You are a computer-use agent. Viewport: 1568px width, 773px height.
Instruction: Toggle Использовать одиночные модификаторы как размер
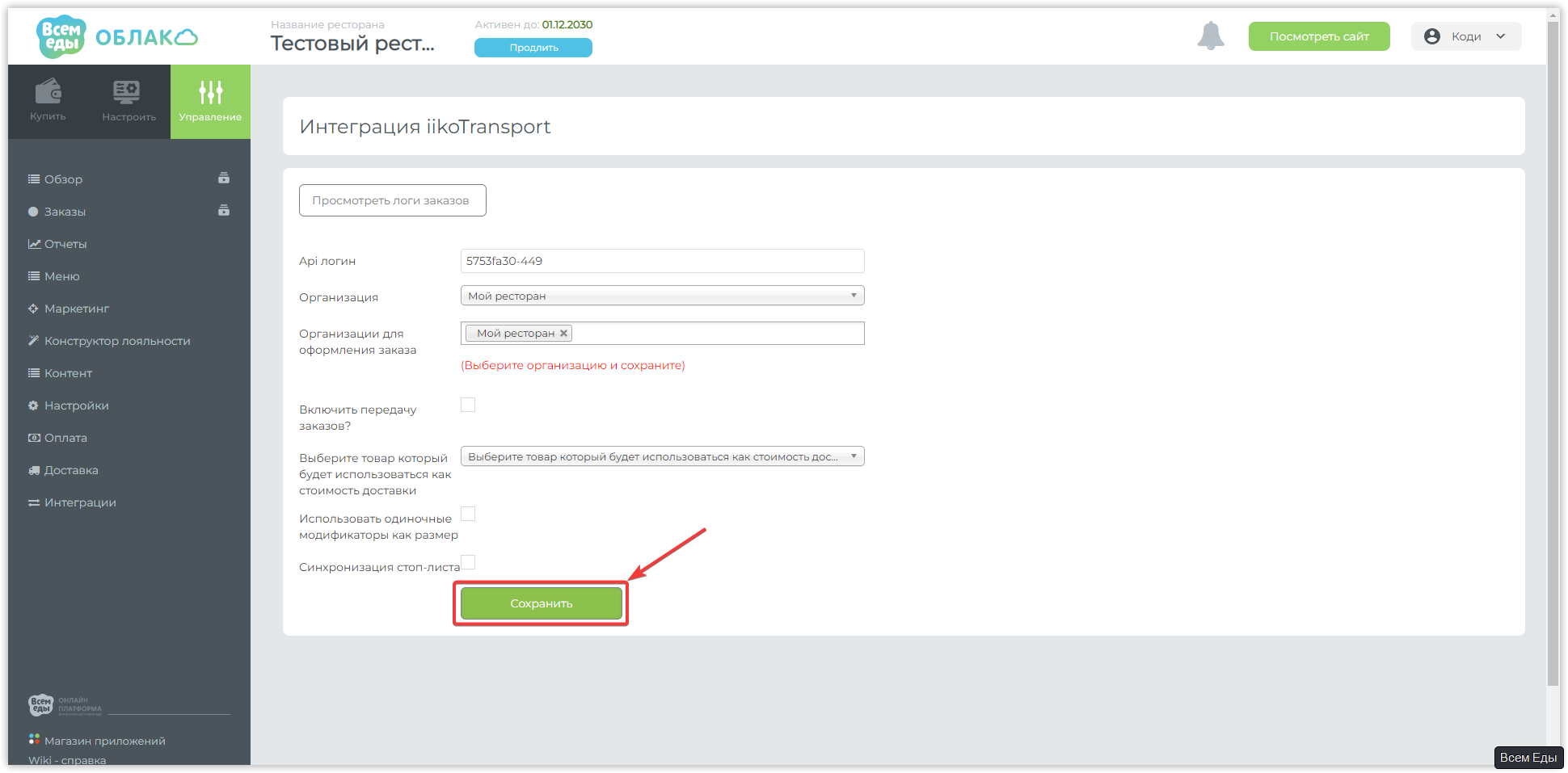tap(468, 514)
